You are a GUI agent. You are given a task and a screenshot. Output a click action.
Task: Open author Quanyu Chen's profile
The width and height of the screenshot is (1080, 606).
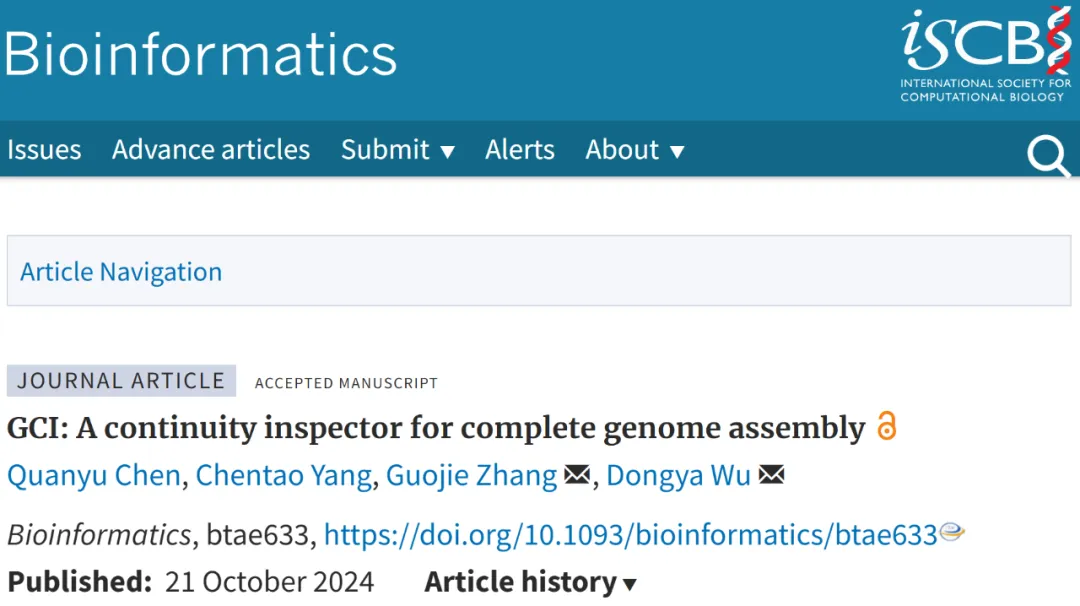[94, 476]
